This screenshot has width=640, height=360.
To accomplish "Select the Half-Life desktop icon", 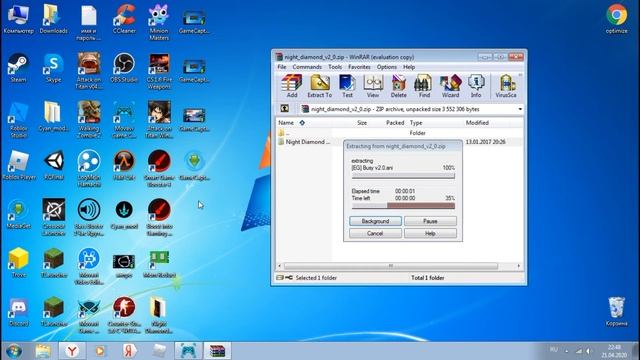I will pos(124,165).
